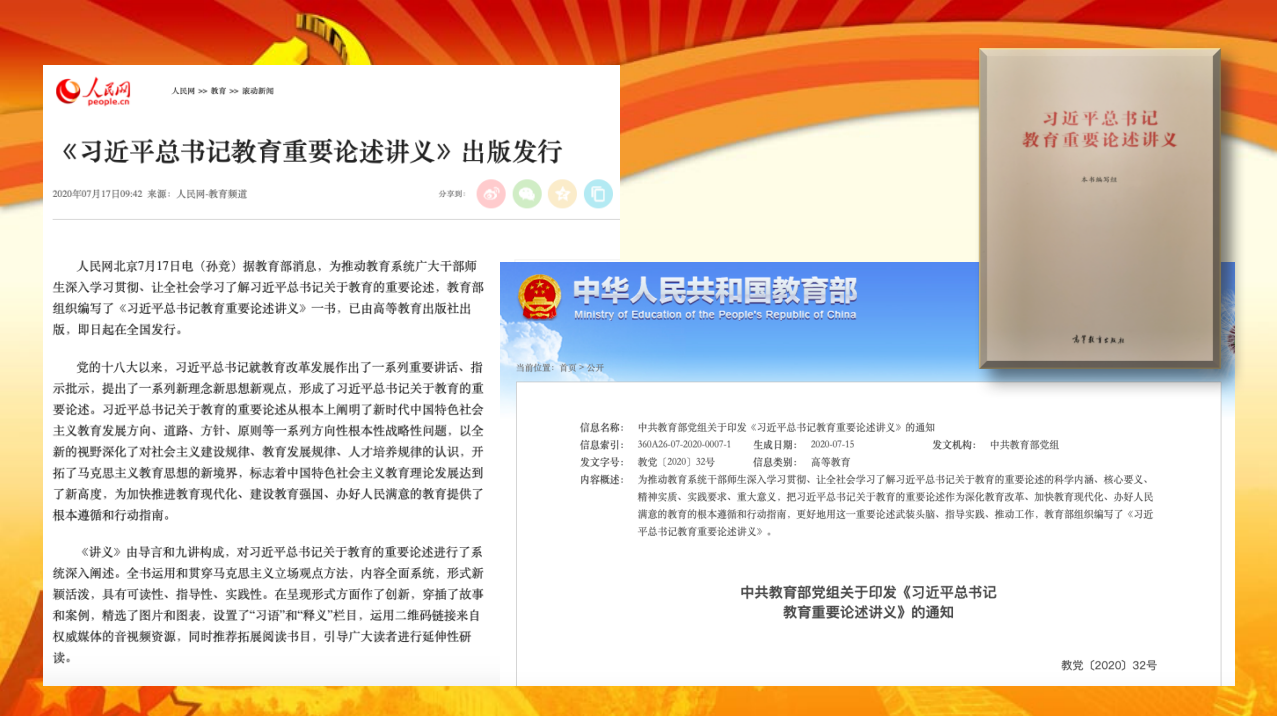Select the publish time 2020年07月17日09:42
This screenshot has height=716, width=1277.
(x=97, y=194)
